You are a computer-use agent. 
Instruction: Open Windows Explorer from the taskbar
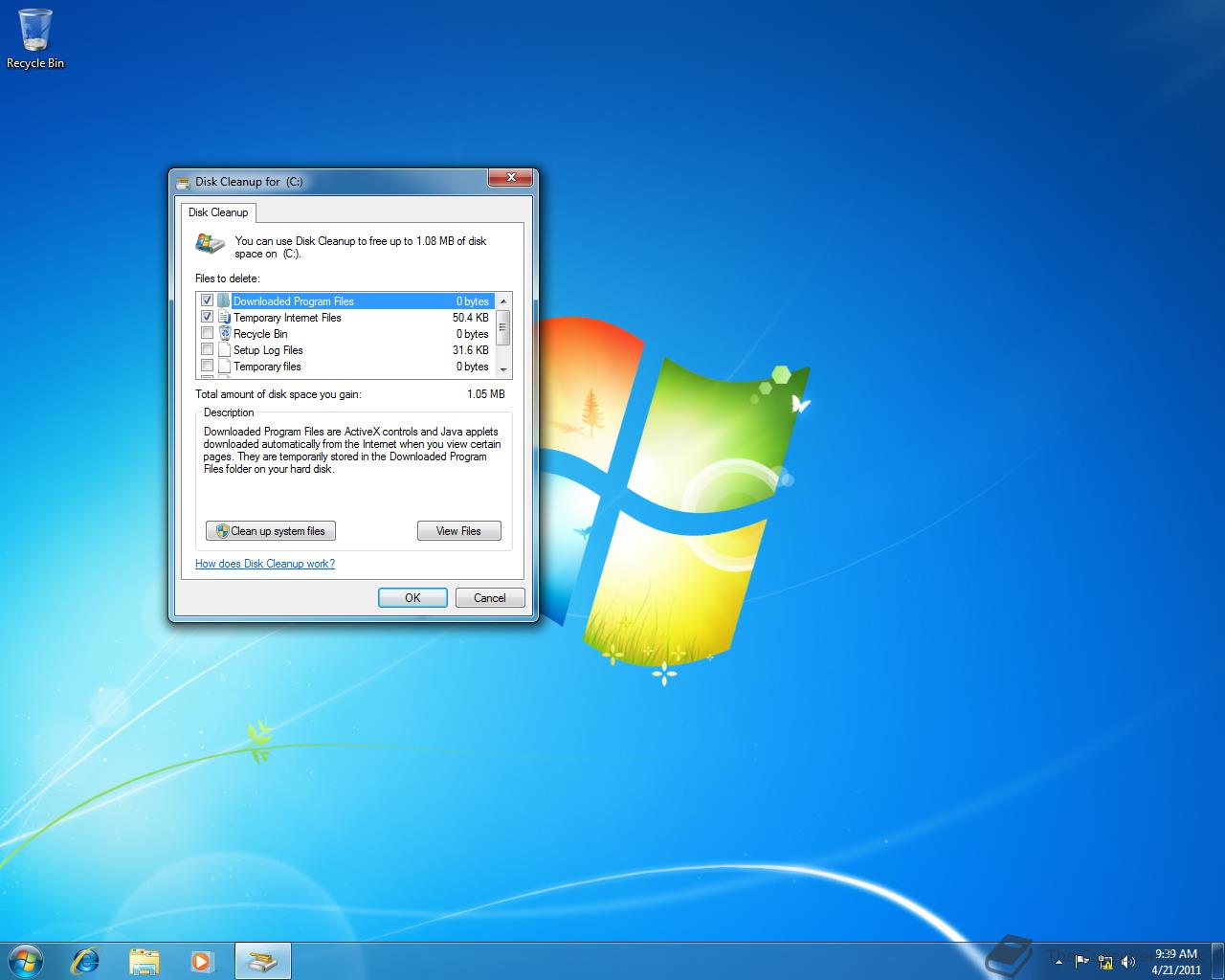(x=144, y=961)
